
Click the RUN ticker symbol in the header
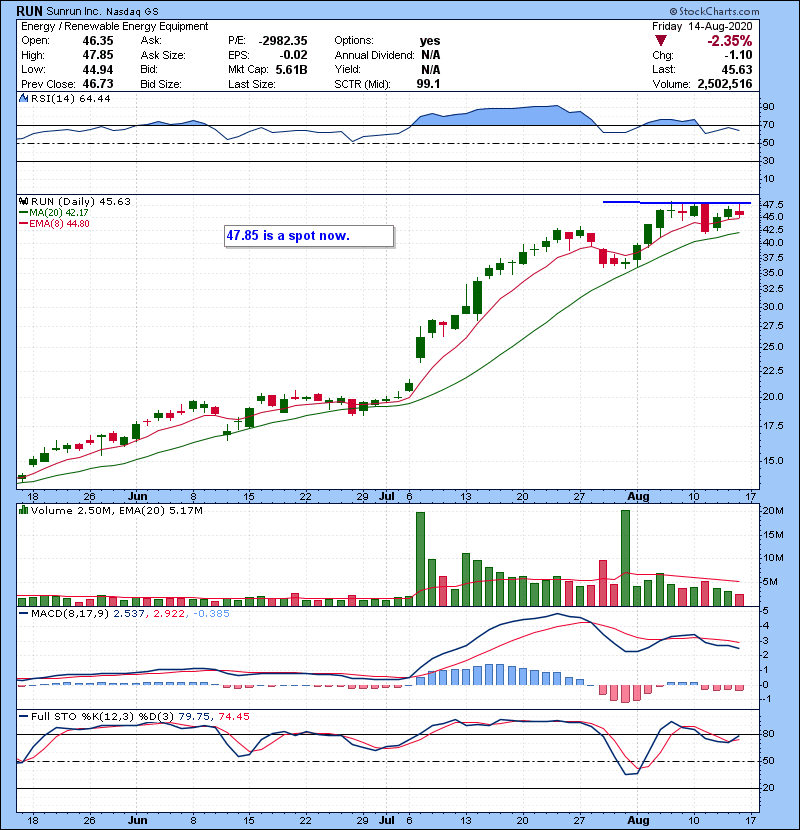[x=29, y=11]
